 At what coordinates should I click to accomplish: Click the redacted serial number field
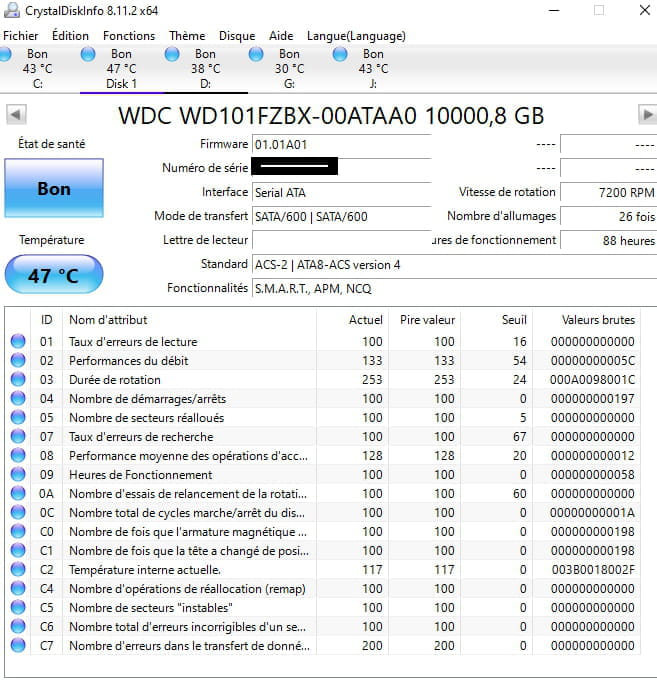coord(341,168)
